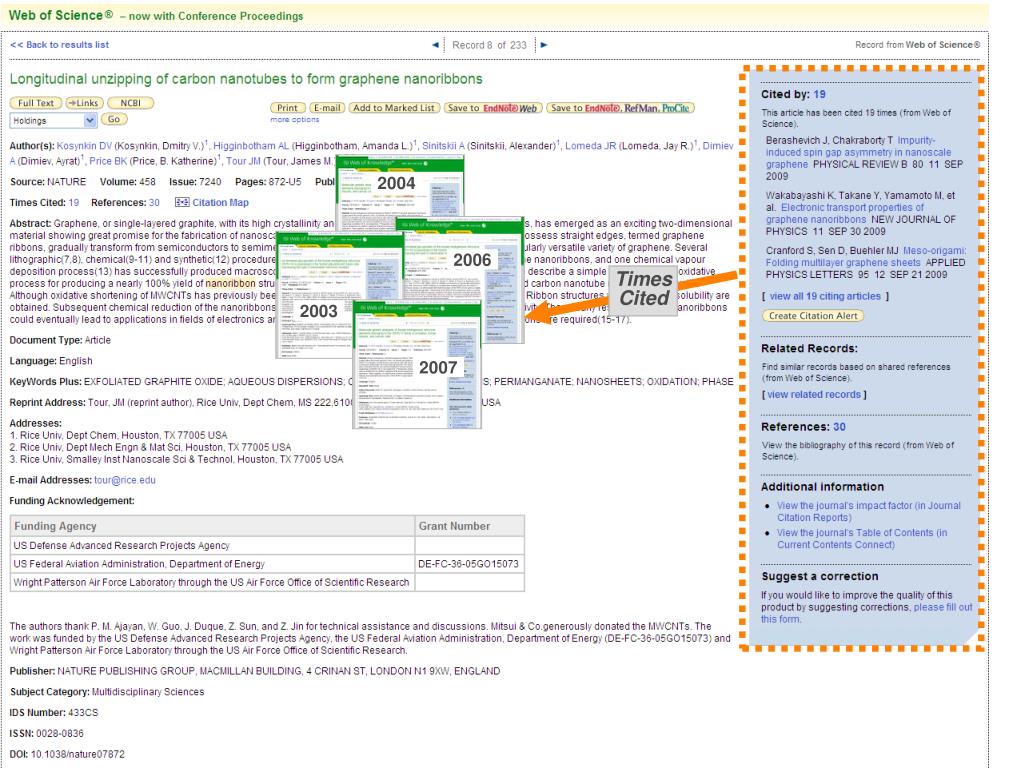The width and height of the screenshot is (1024, 768).
Task: Open author Higginbotham AL link
Action: [x=251, y=146]
